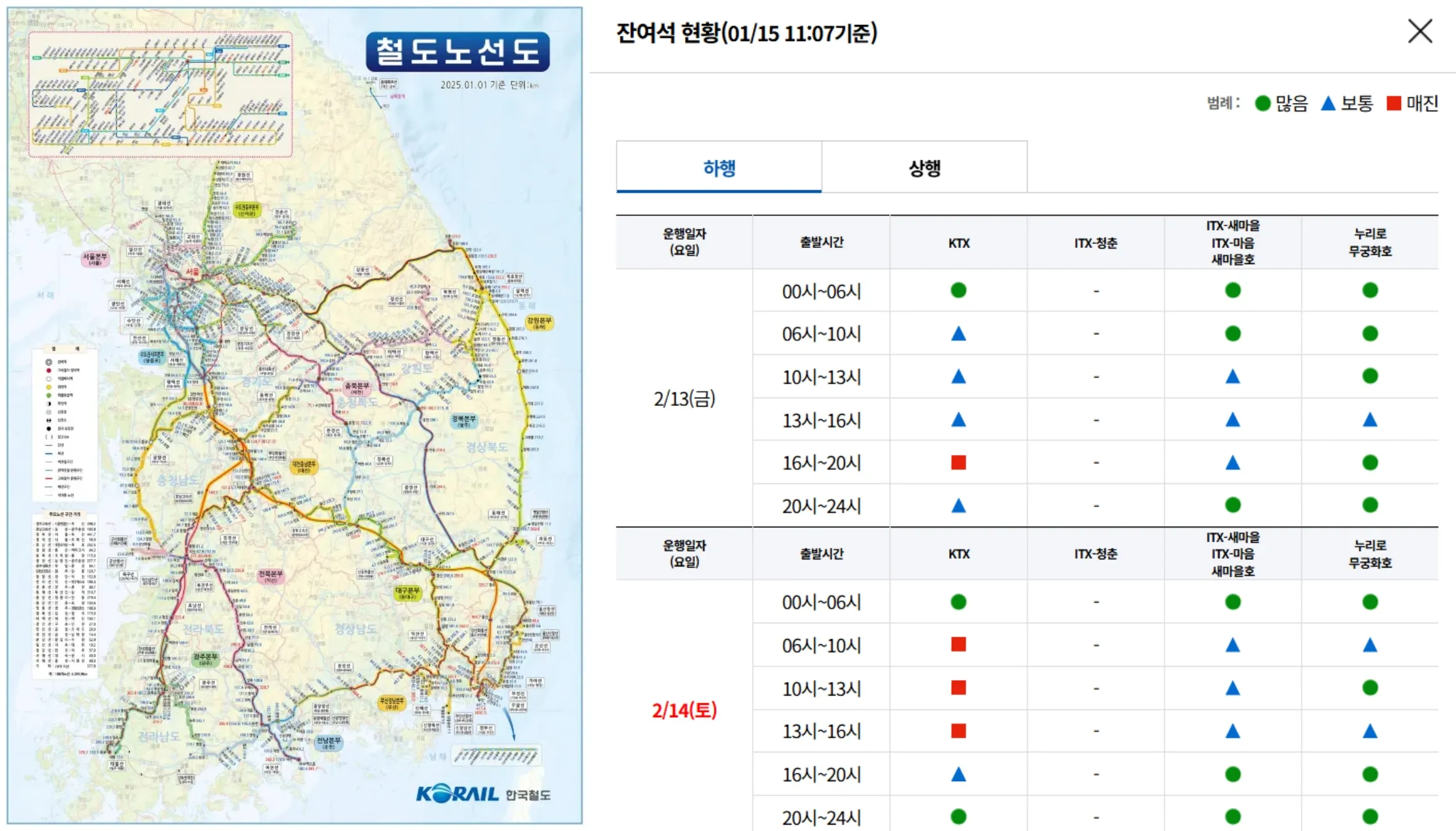Select the 하행 tab

pyautogui.click(x=718, y=167)
